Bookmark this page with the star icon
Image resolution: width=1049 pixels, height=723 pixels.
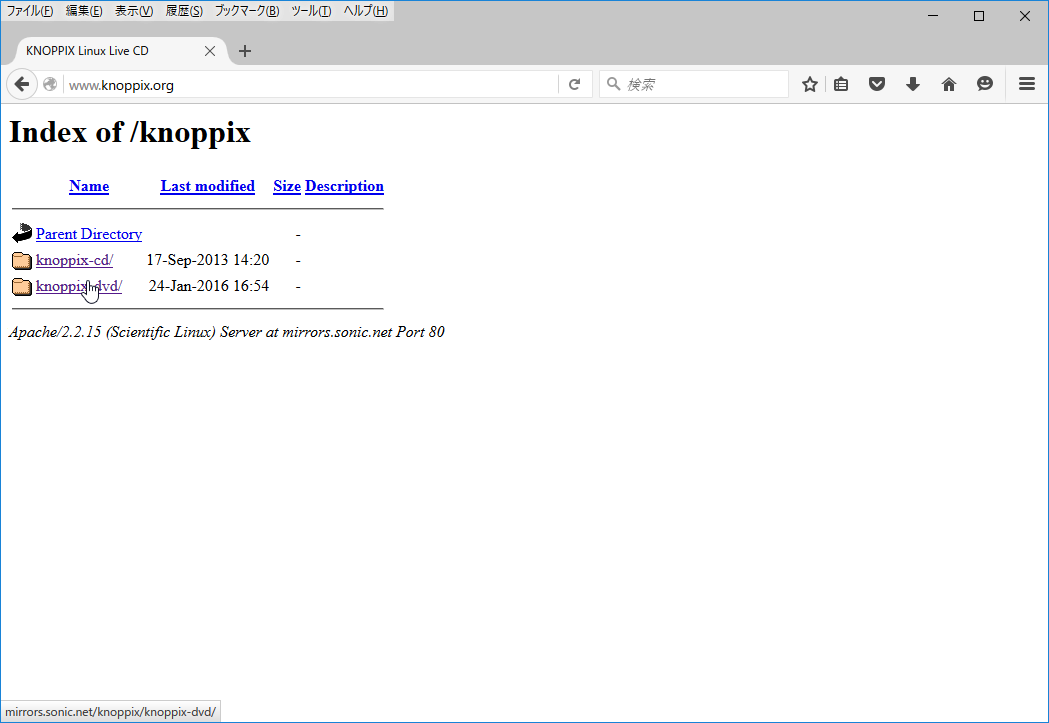tap(809, 84)
